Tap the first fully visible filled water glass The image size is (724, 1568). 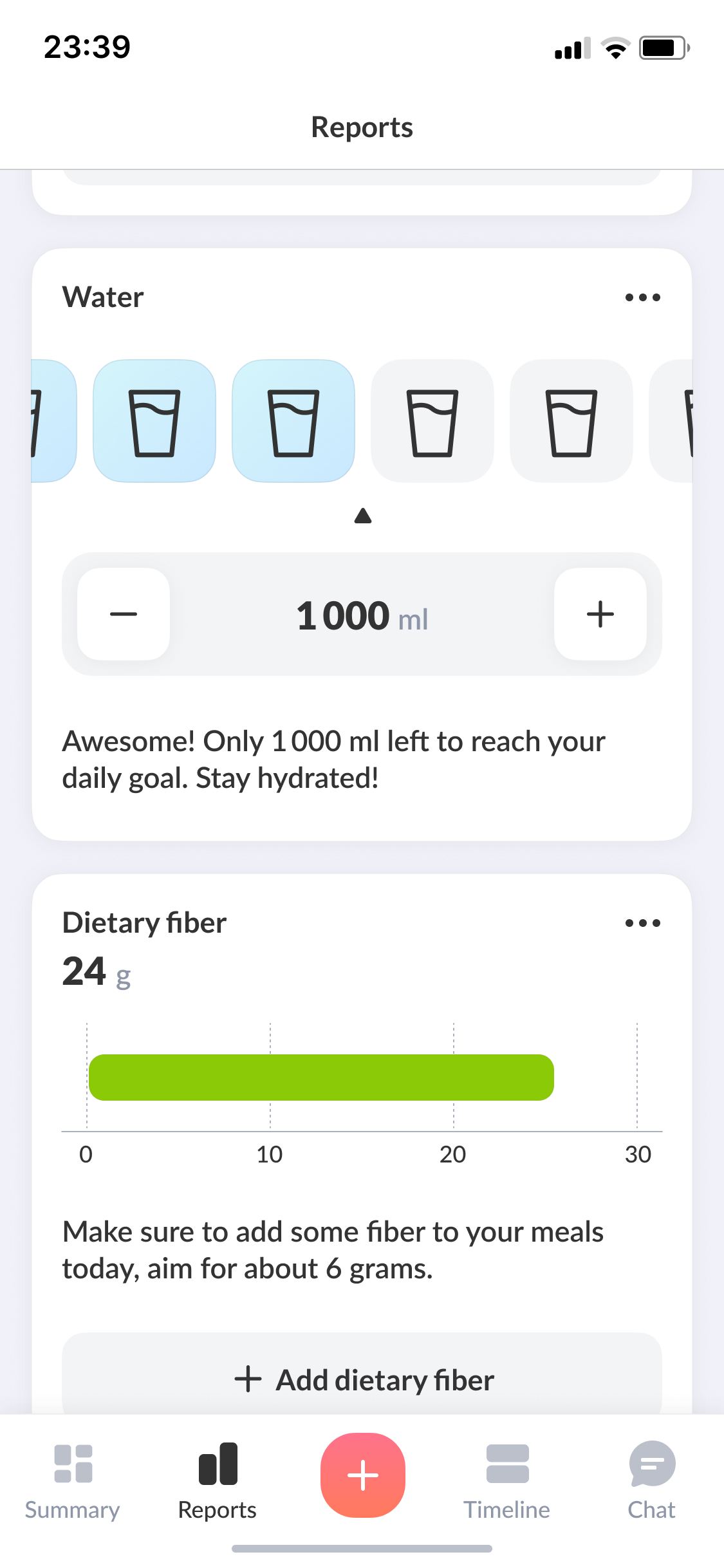pyautogui.click(x=154, y=422)
